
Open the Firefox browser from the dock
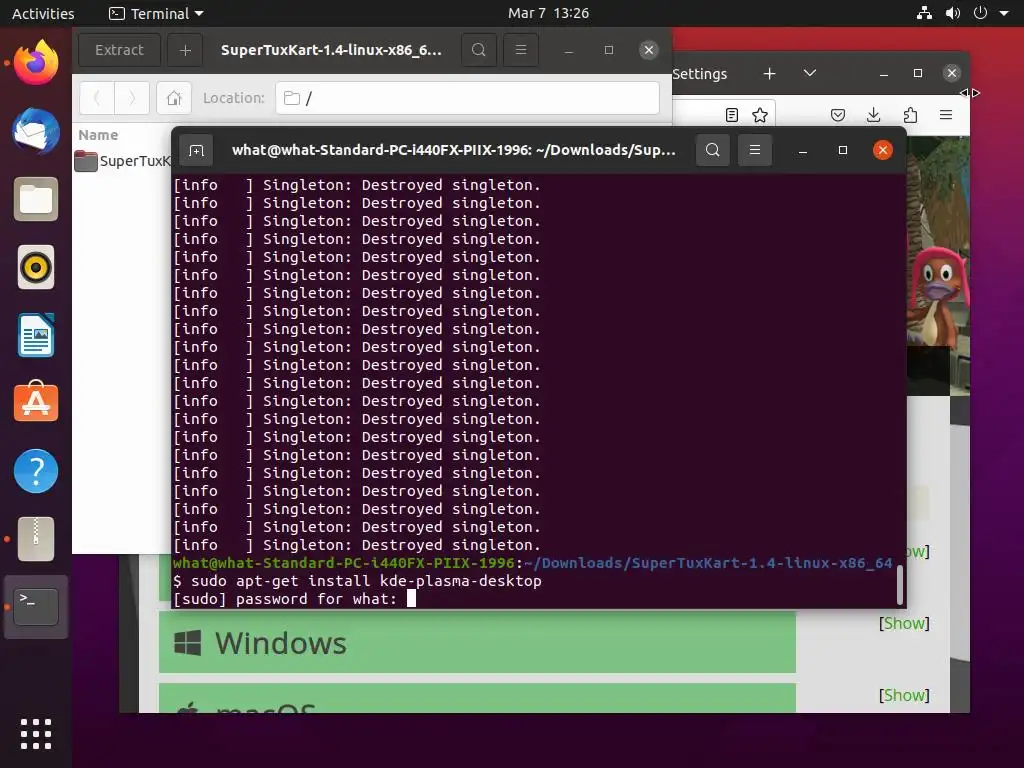click(36, 63)
